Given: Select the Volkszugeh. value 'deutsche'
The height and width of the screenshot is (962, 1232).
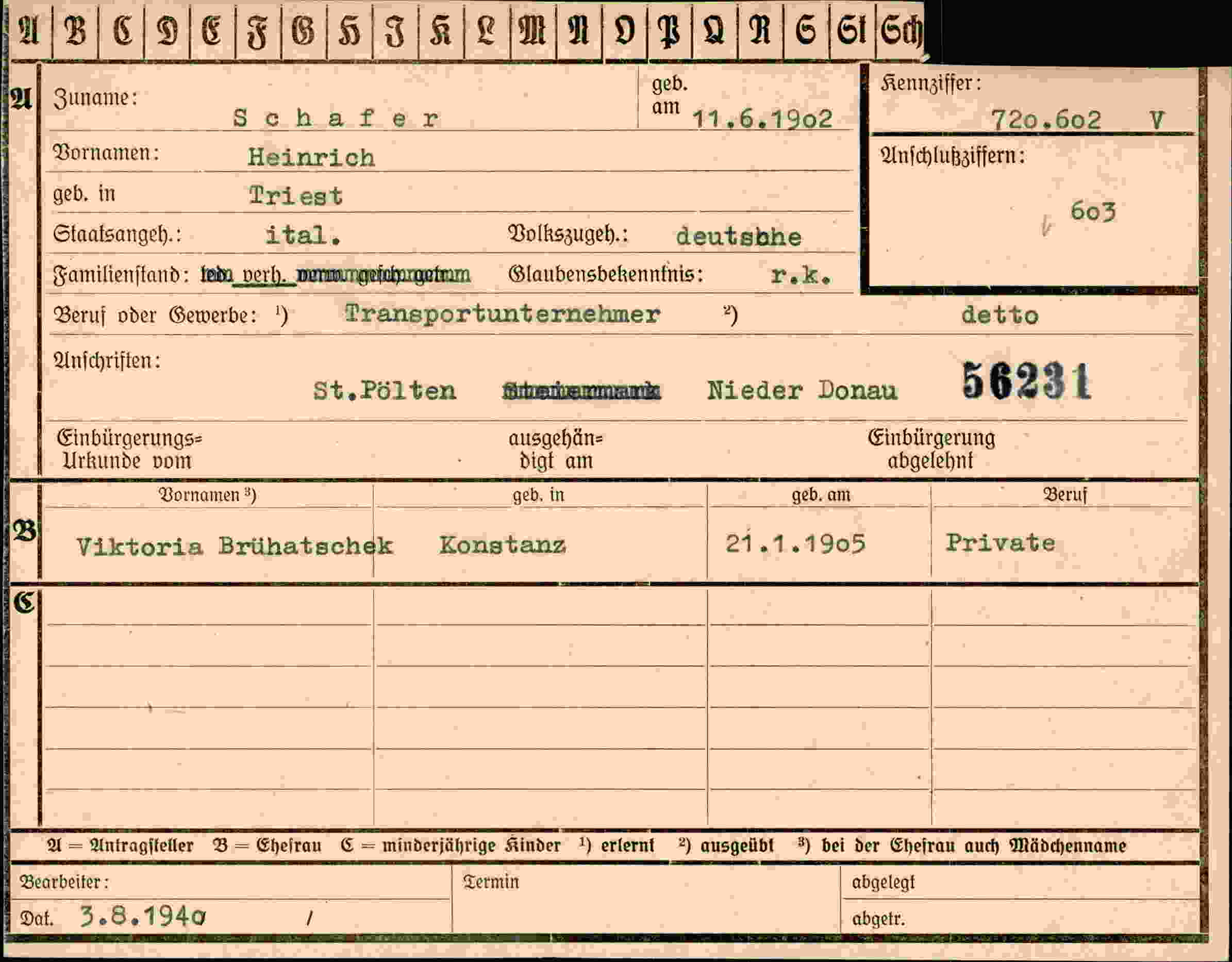Looking at the screenshot, I should [739, 237].
